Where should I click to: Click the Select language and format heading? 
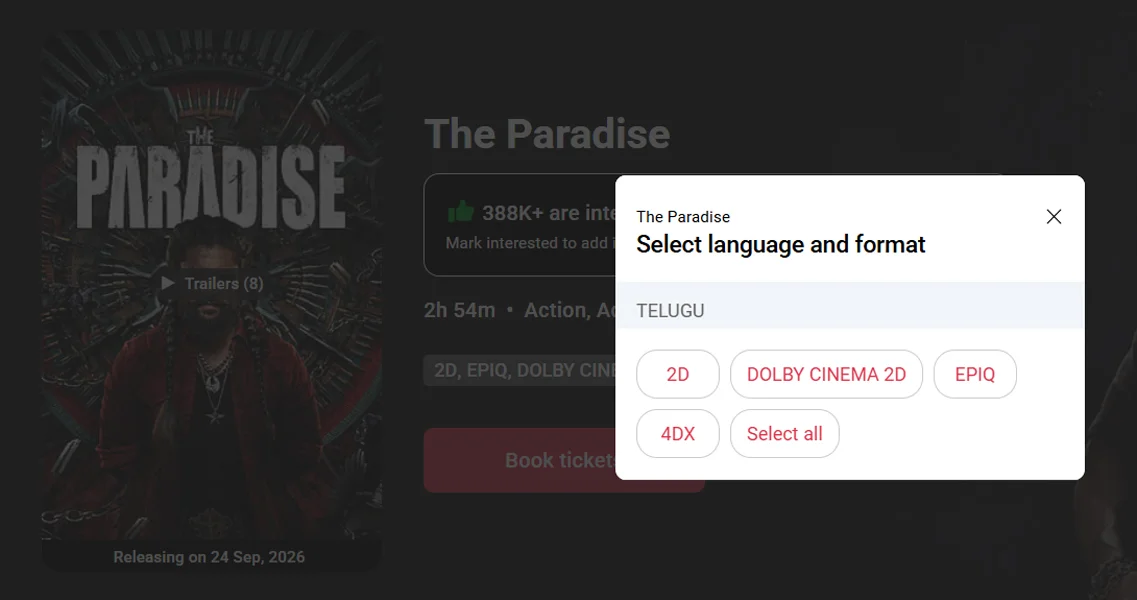(780, 244)
